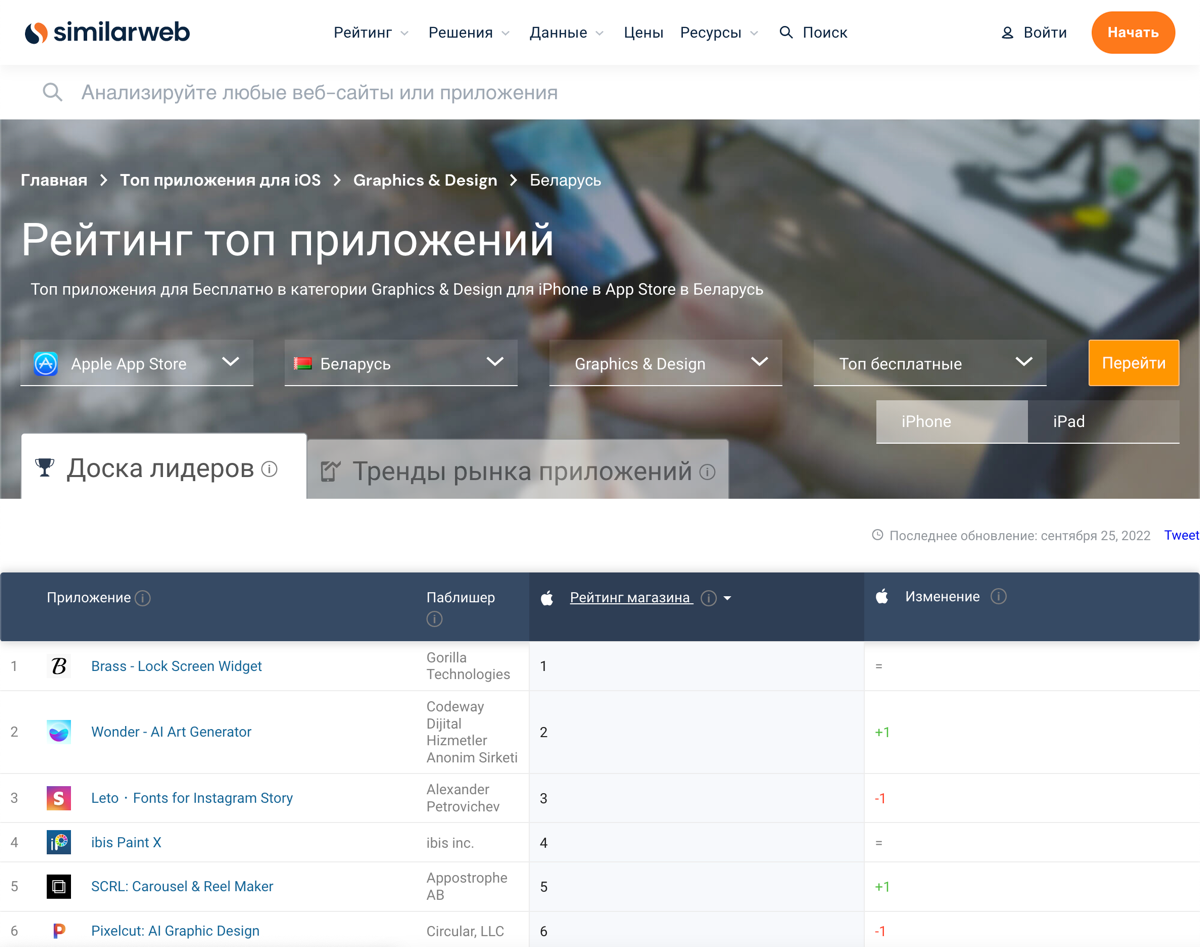Click the Начать orange button
The width and height of the screenshot is (1200, 947).
click(1133, 32)
